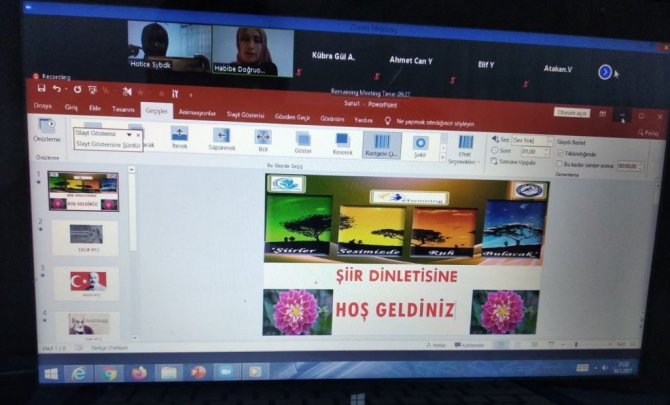Apply the Göster (Reveal) transition
The width and height of the screenshot is (670, 405).
303,140
